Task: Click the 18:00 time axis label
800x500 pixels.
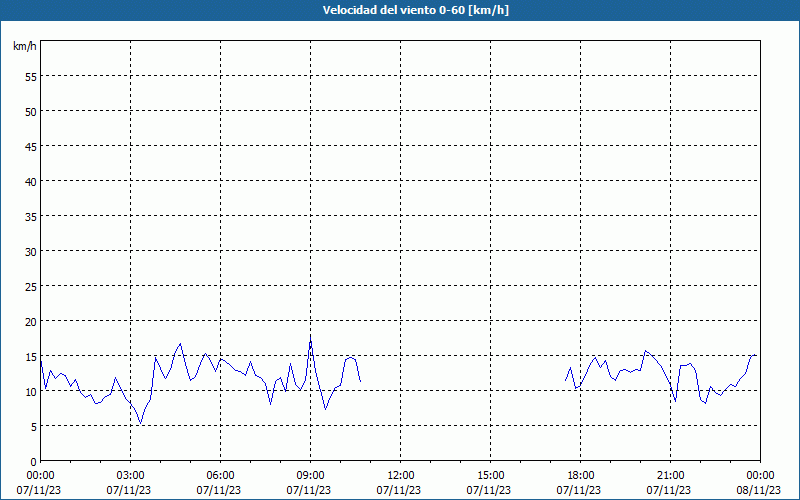Action: pyautogui.click(x=581, y=476)
